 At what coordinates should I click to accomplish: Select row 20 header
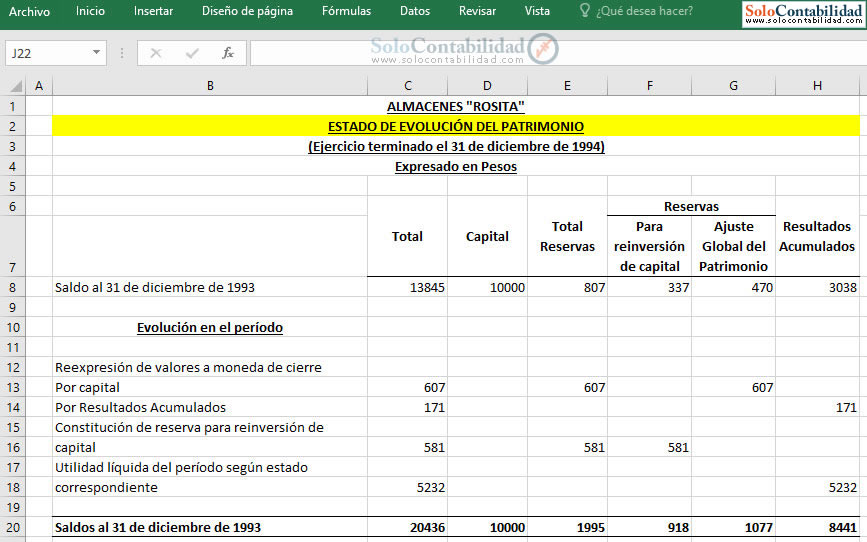pos(13,528)
